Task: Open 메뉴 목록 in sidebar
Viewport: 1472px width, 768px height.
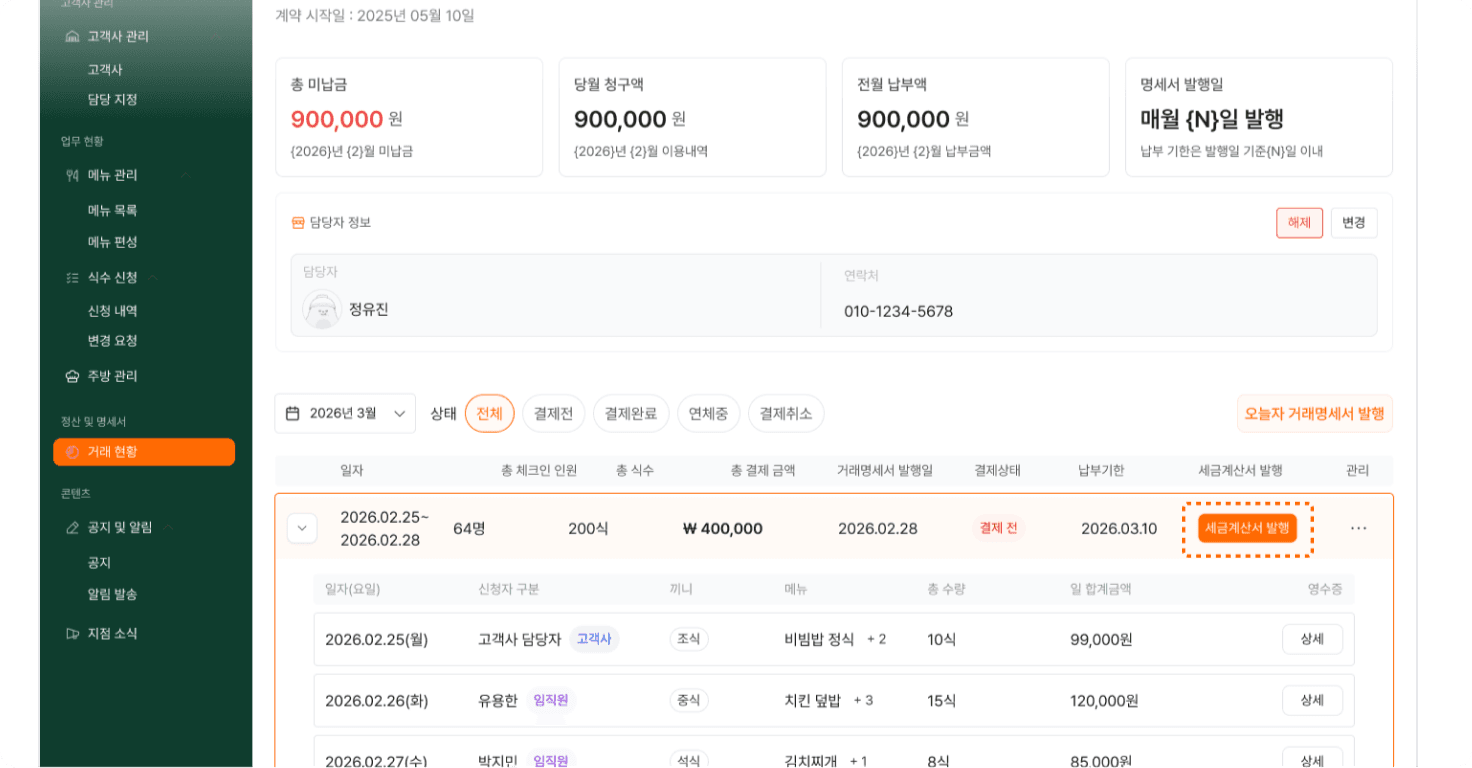Action: coord(112,211)
